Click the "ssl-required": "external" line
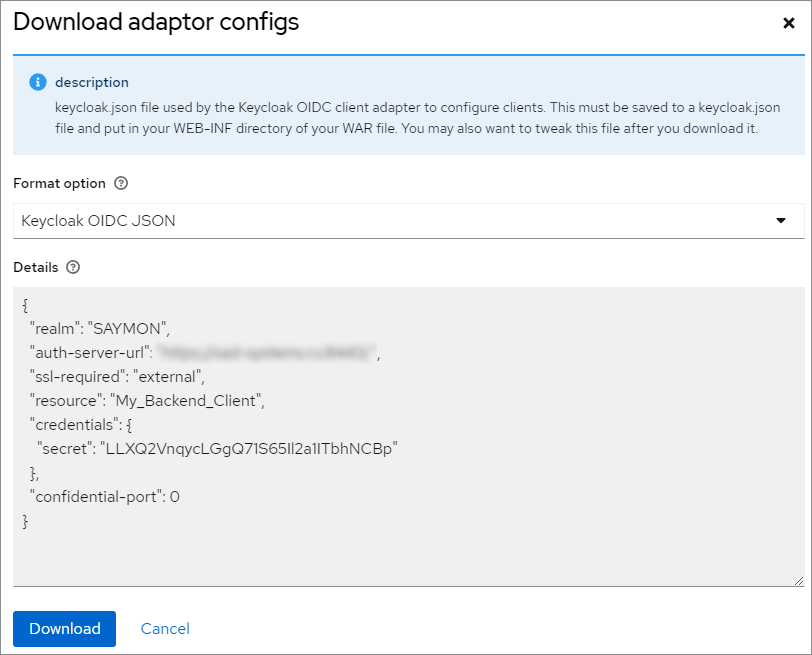Viewport: 812px width, 655px height. tap(117, 376)
